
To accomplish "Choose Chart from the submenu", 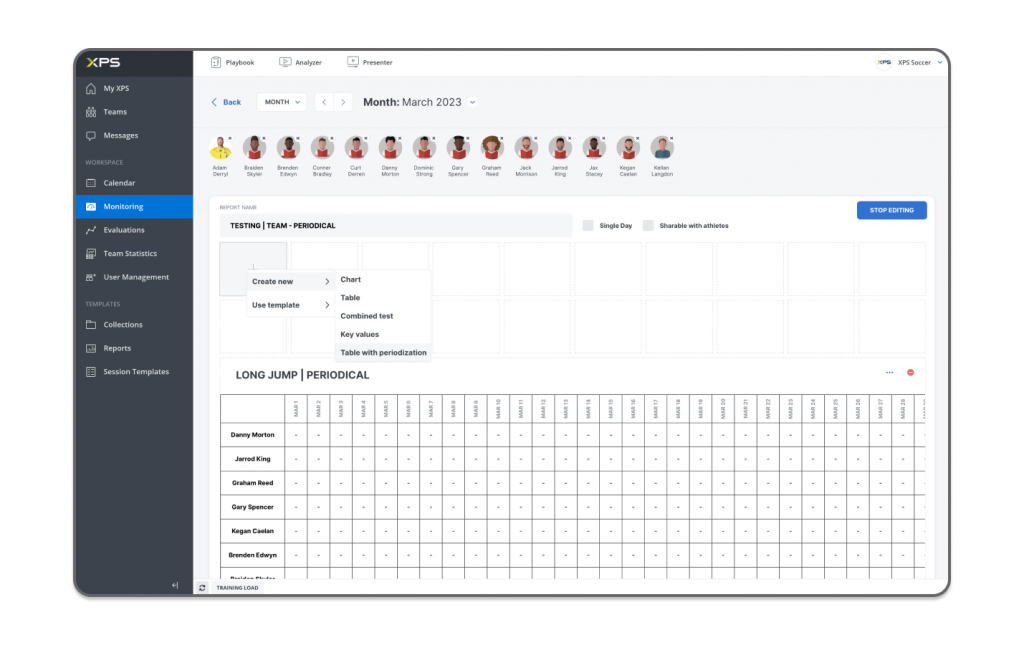I will pos(351,279).
